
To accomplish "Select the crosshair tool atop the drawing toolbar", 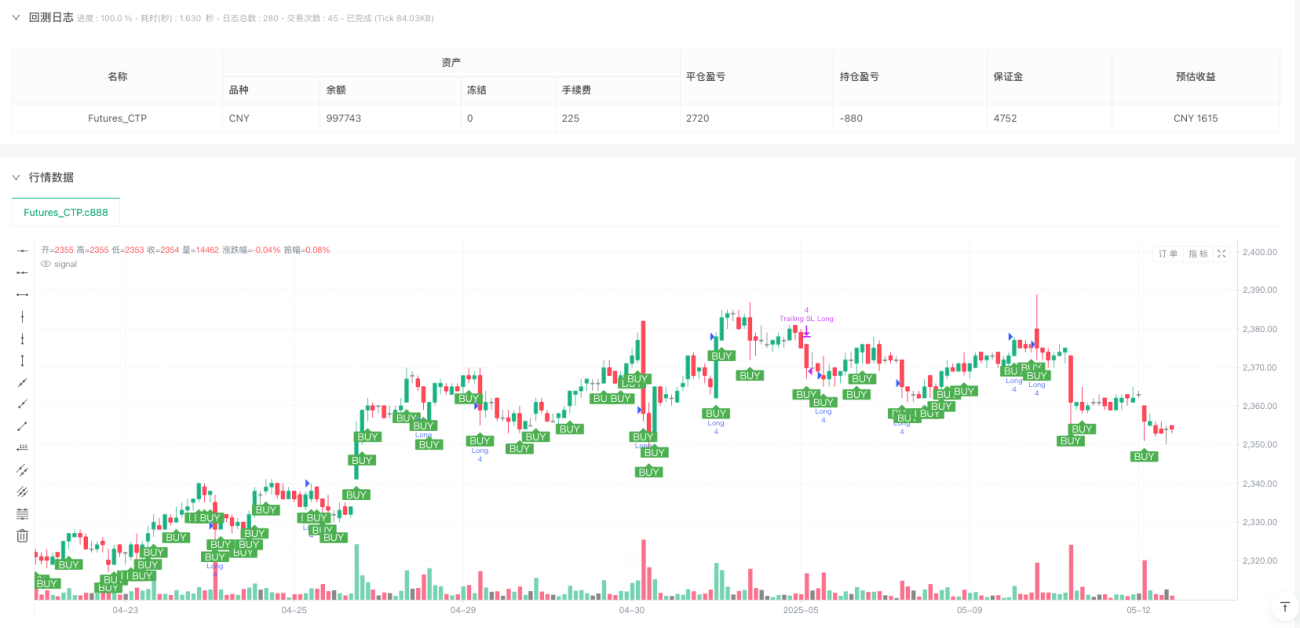I will 22,250.
